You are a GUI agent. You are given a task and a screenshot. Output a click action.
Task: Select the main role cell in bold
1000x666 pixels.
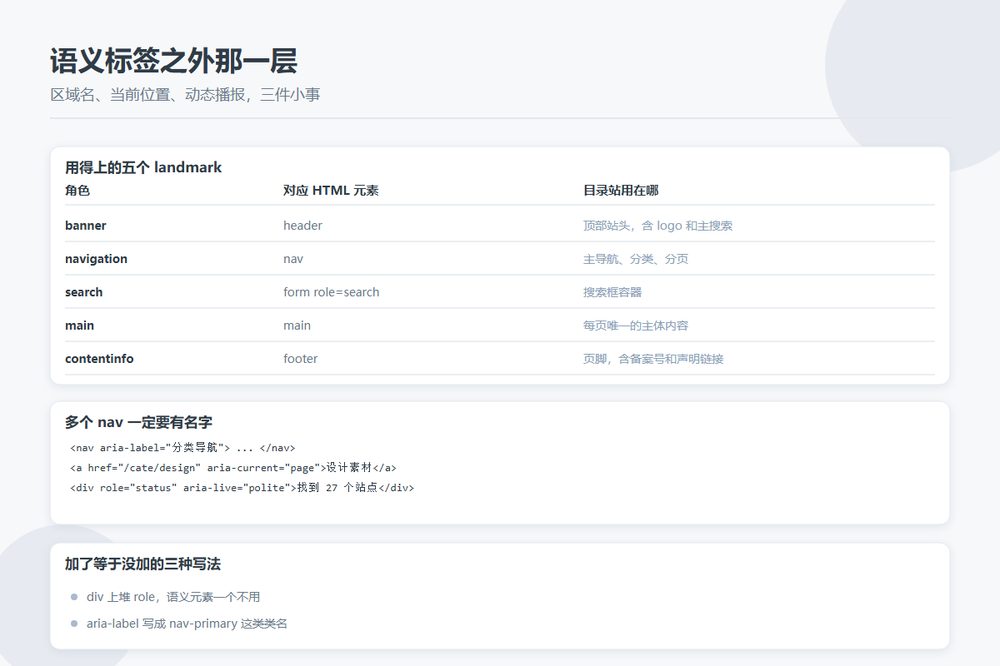(x=80, y=325)
